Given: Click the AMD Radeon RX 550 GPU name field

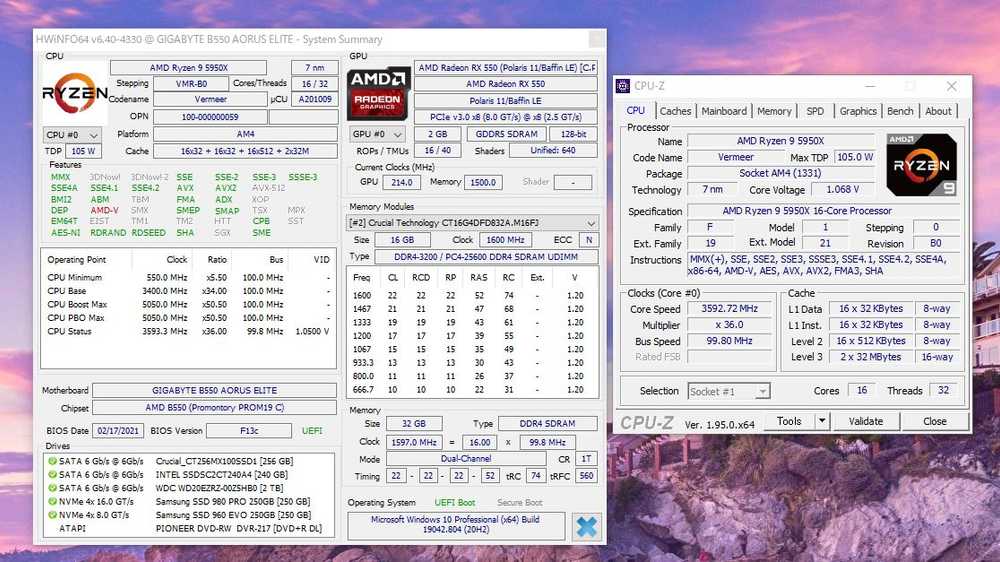Looking at the screenshot, I should pos(506,84).
